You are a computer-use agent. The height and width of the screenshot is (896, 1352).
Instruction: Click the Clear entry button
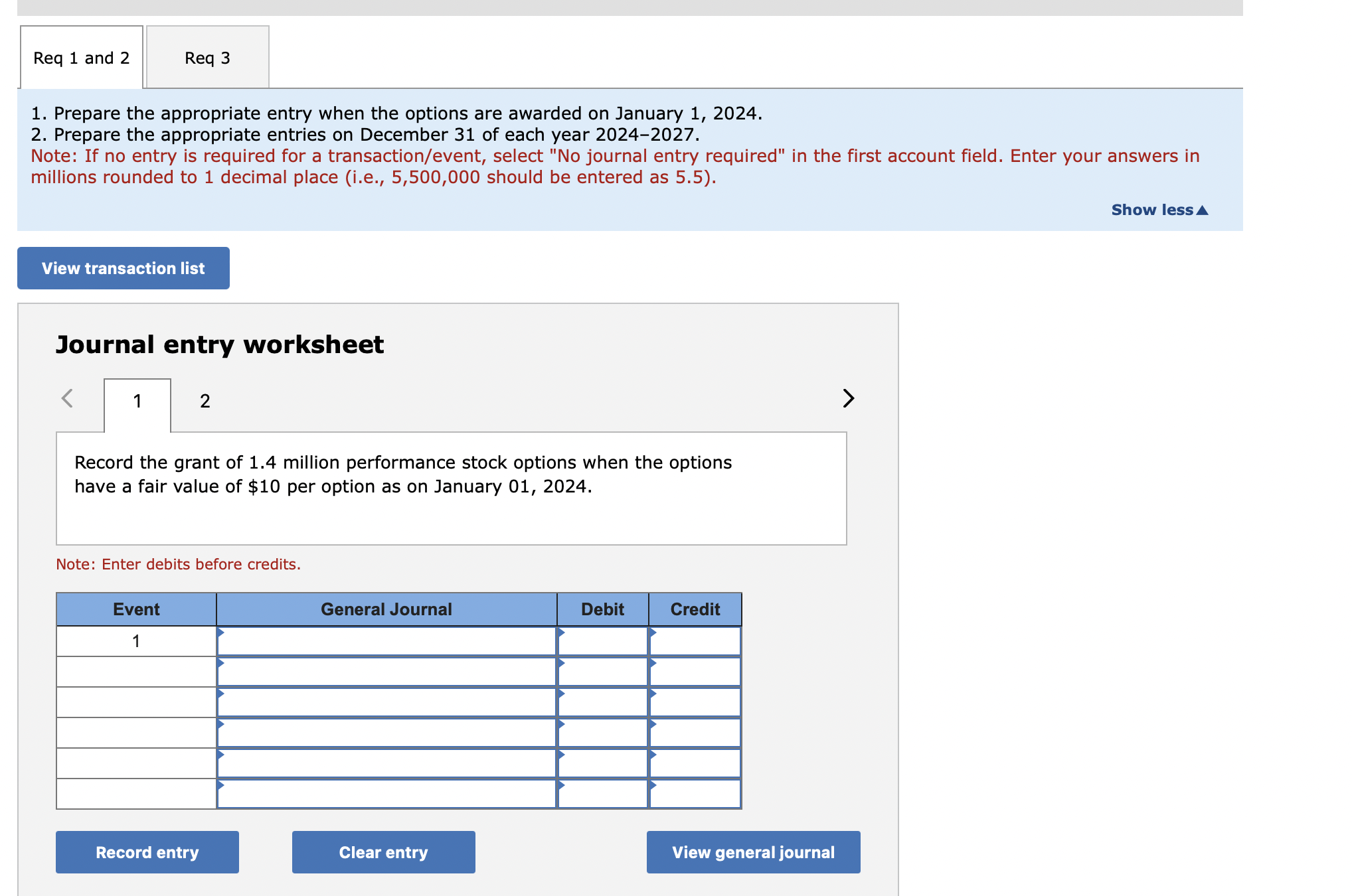click(x=383, y=852)
